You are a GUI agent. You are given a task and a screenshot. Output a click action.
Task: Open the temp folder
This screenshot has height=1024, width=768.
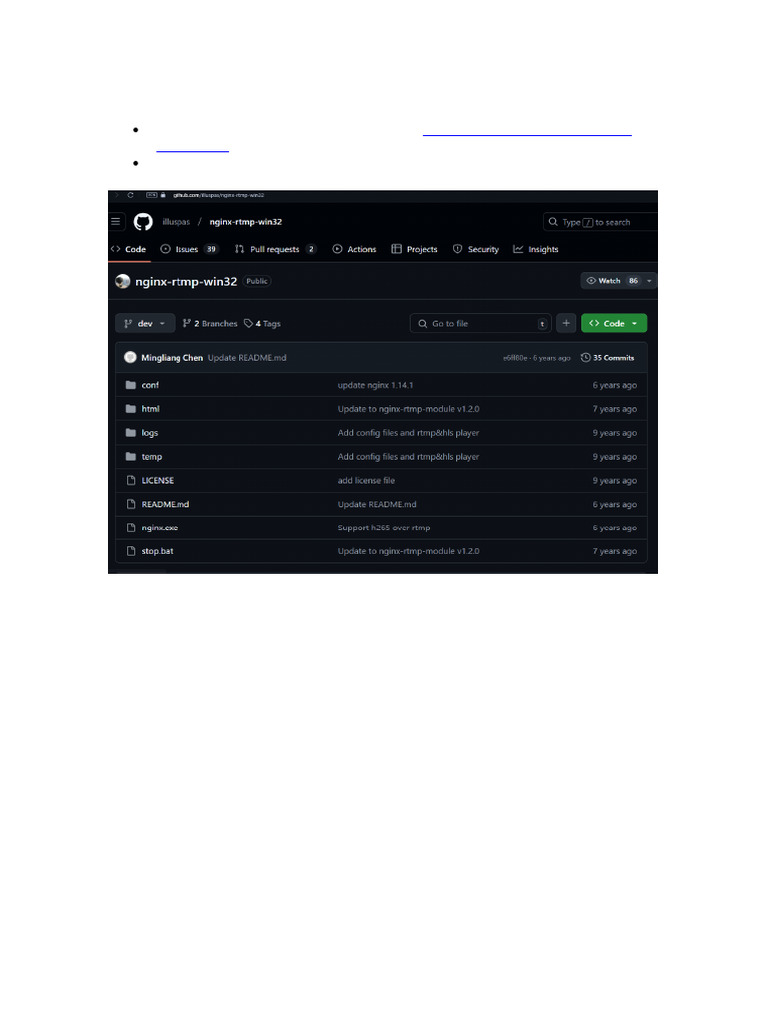click(x=152, y=456)
